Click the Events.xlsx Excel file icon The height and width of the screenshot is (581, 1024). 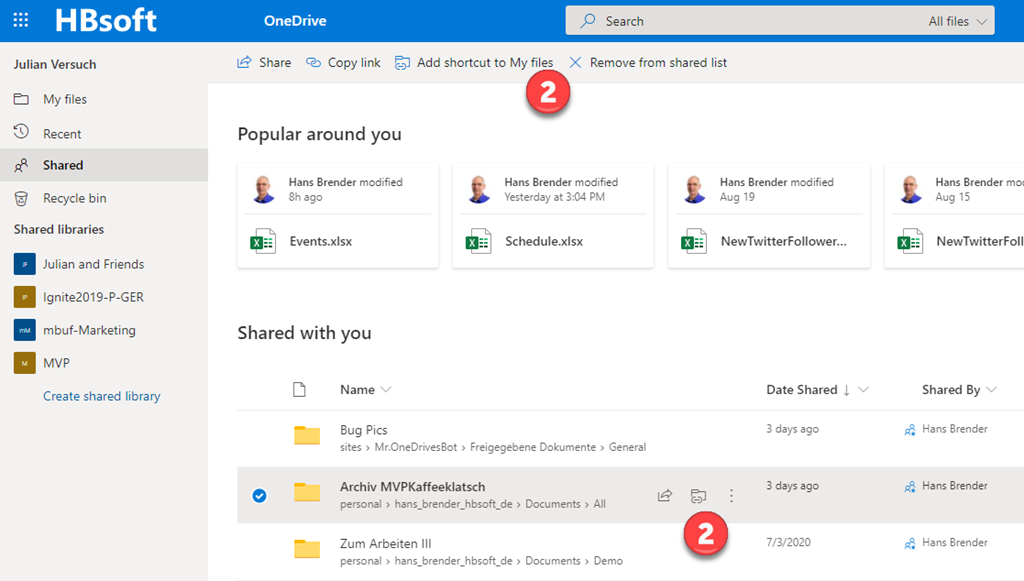pos(264,241)
